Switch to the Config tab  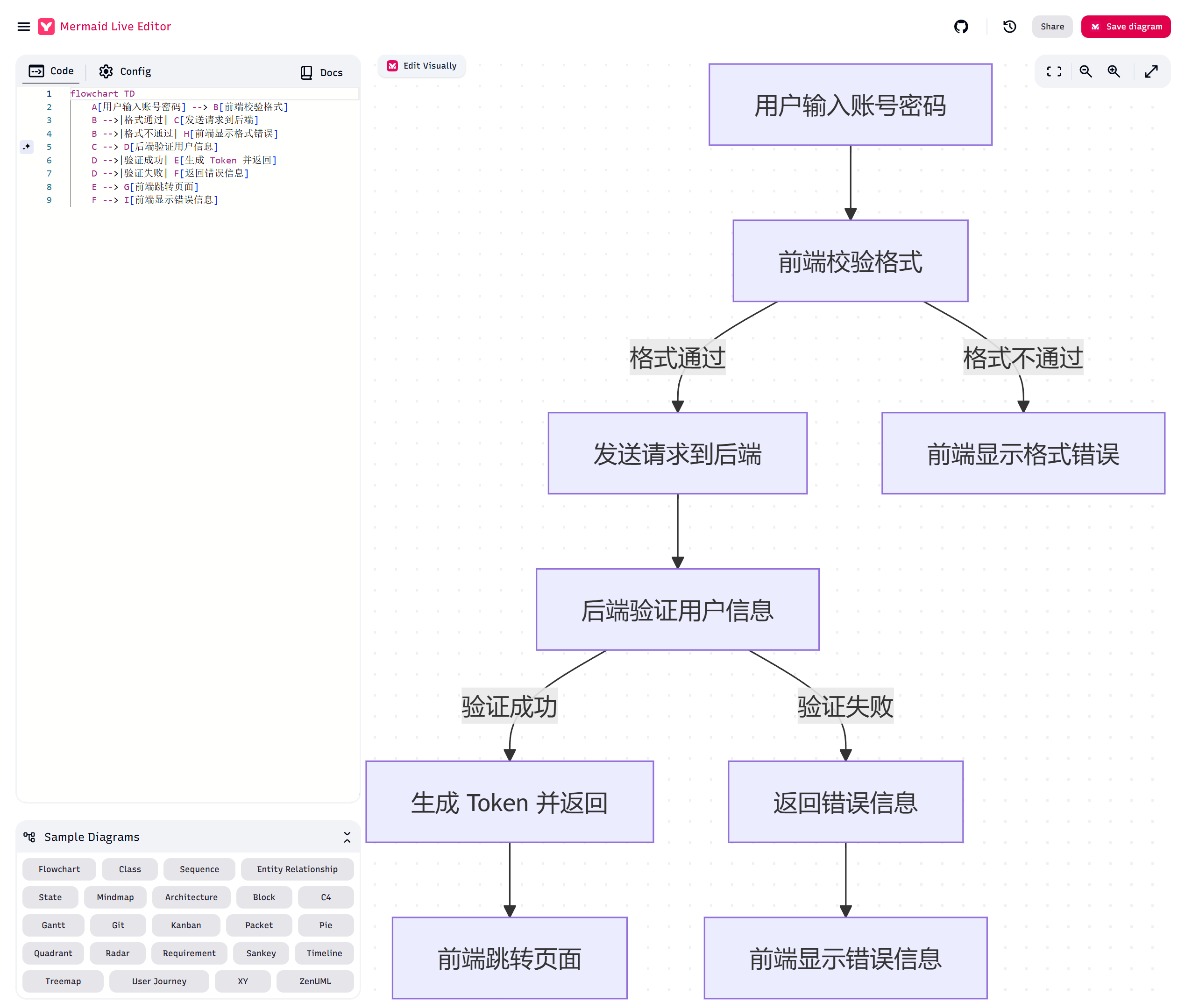(125, 71)
